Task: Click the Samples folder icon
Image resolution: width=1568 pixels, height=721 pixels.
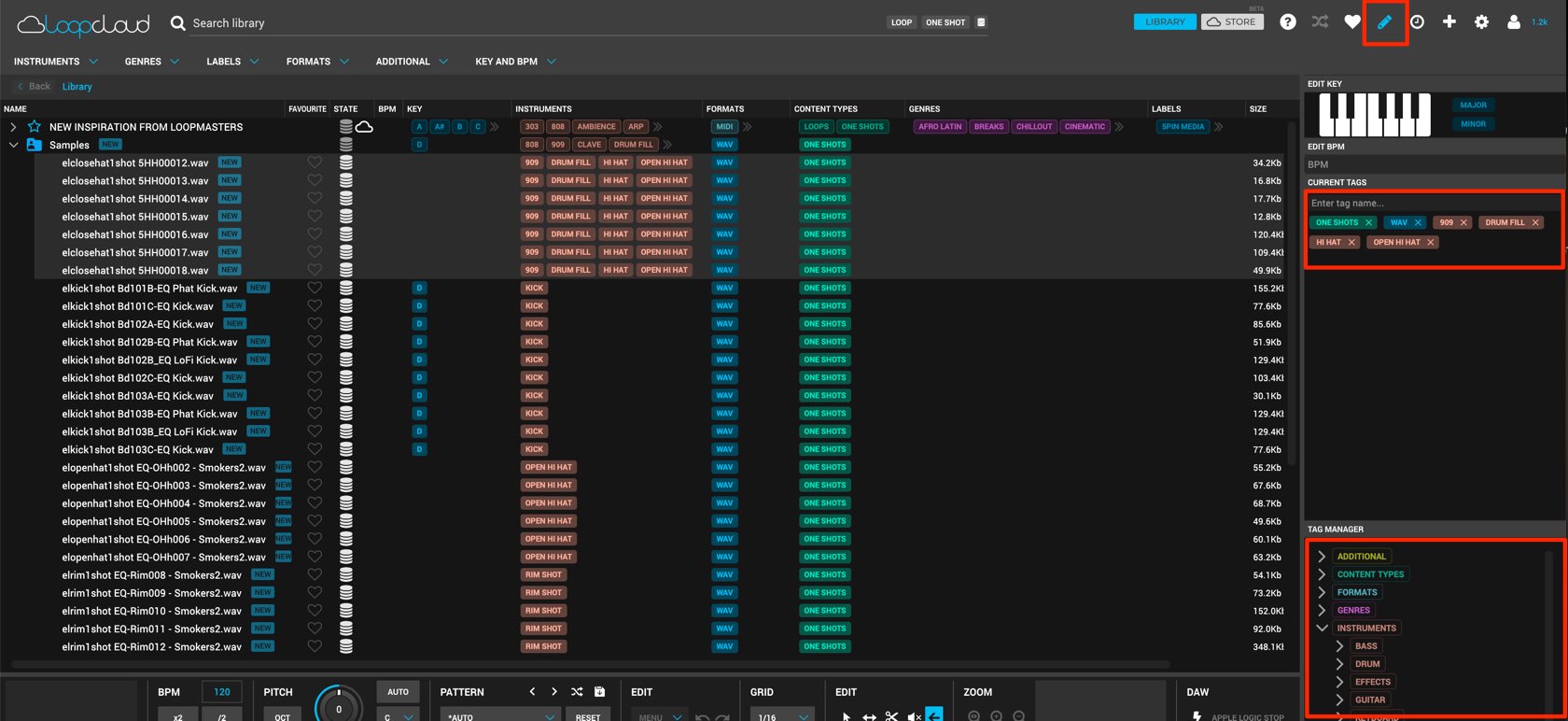Action: pyautogui.click(x=35, y=145)
